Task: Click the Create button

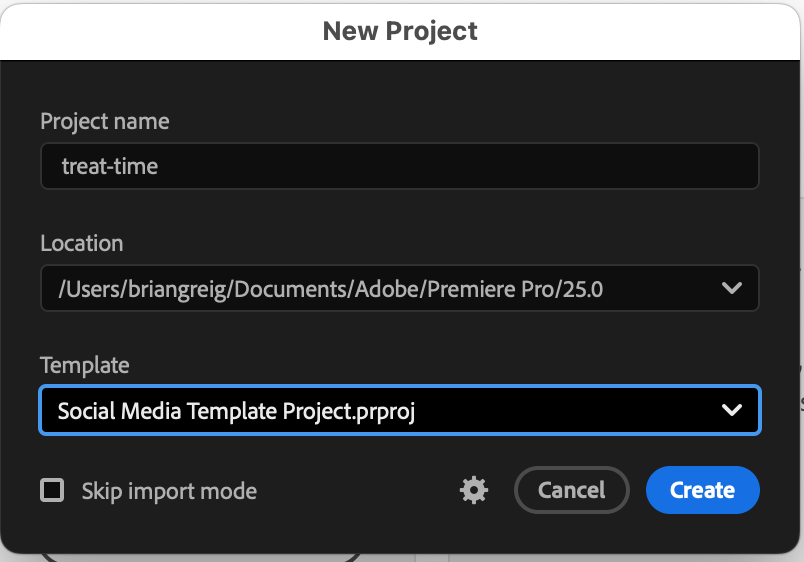Action: click(702, 490)
